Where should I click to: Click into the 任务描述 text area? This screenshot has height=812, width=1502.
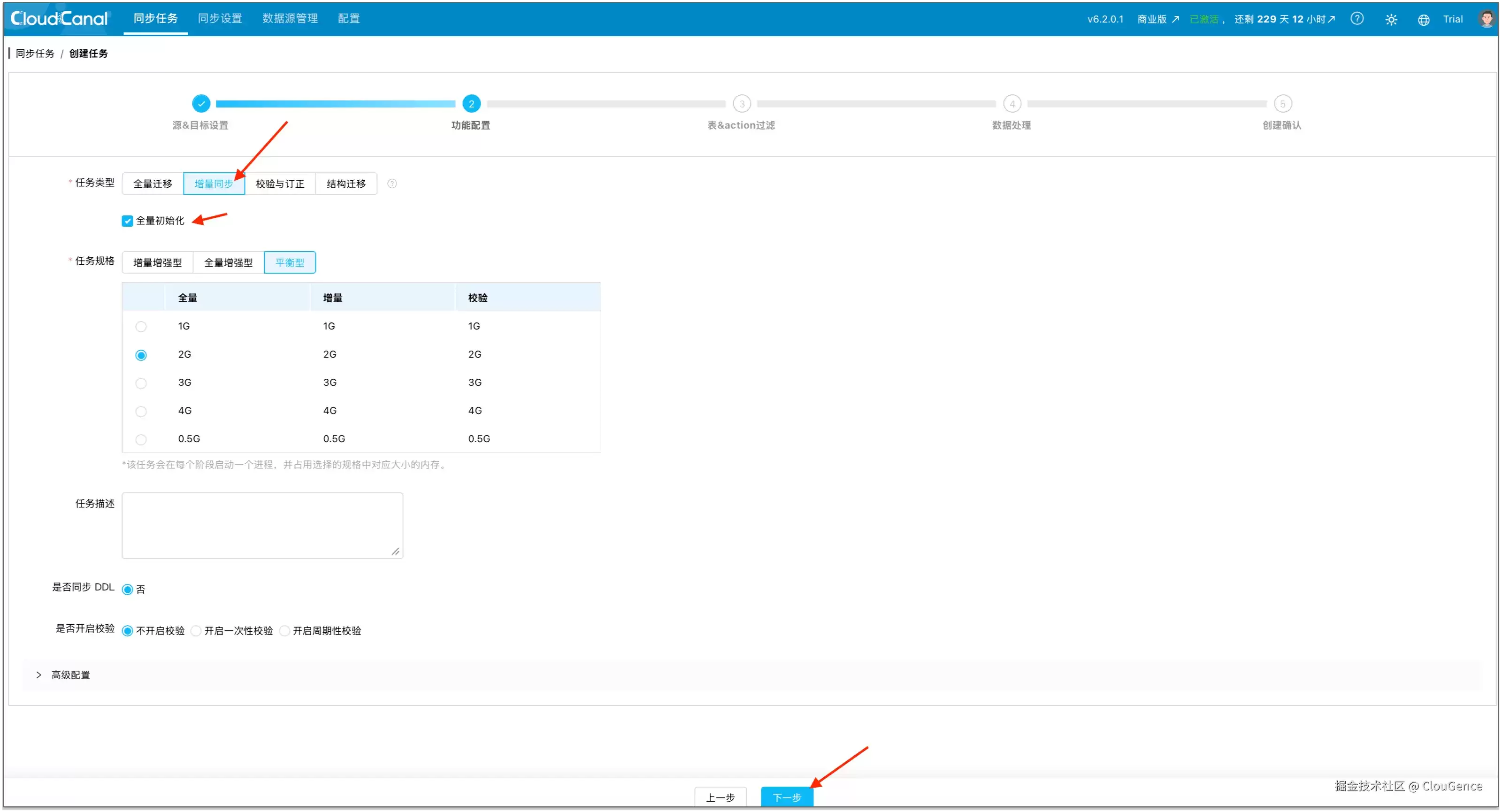point(262,525)
